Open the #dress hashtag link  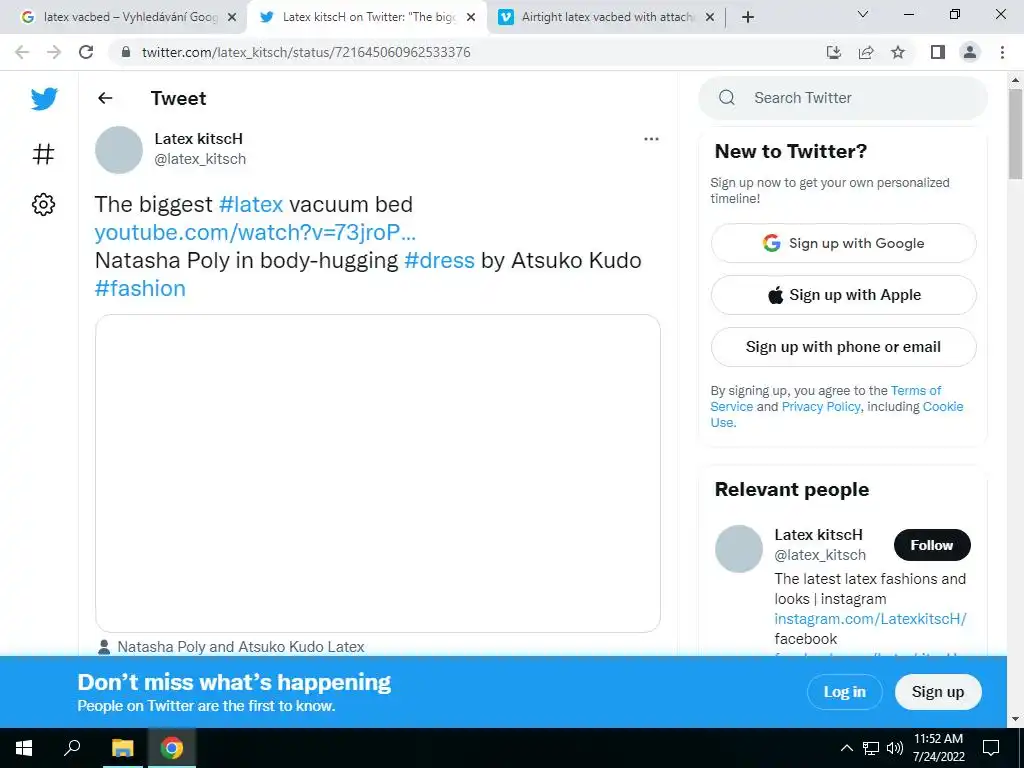point(439,261)
